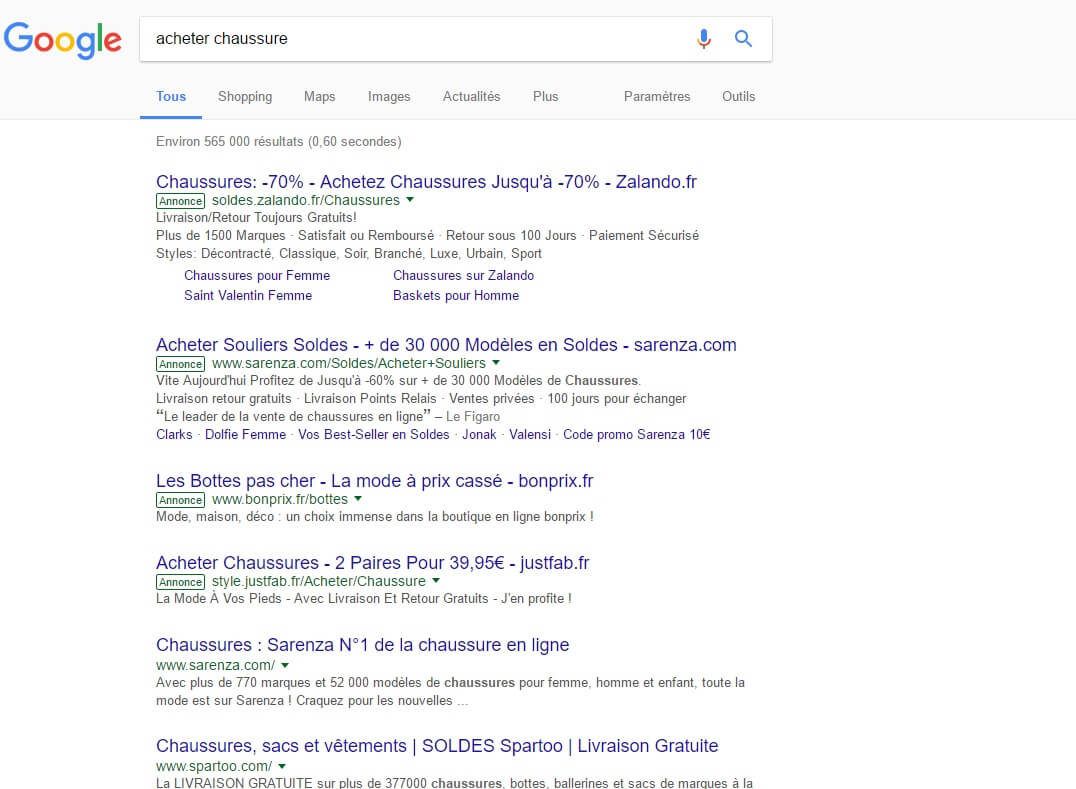1076x789 pixels.
Task: Click the Annonce badge of the justfab ad
Action: tap(180, 582)
